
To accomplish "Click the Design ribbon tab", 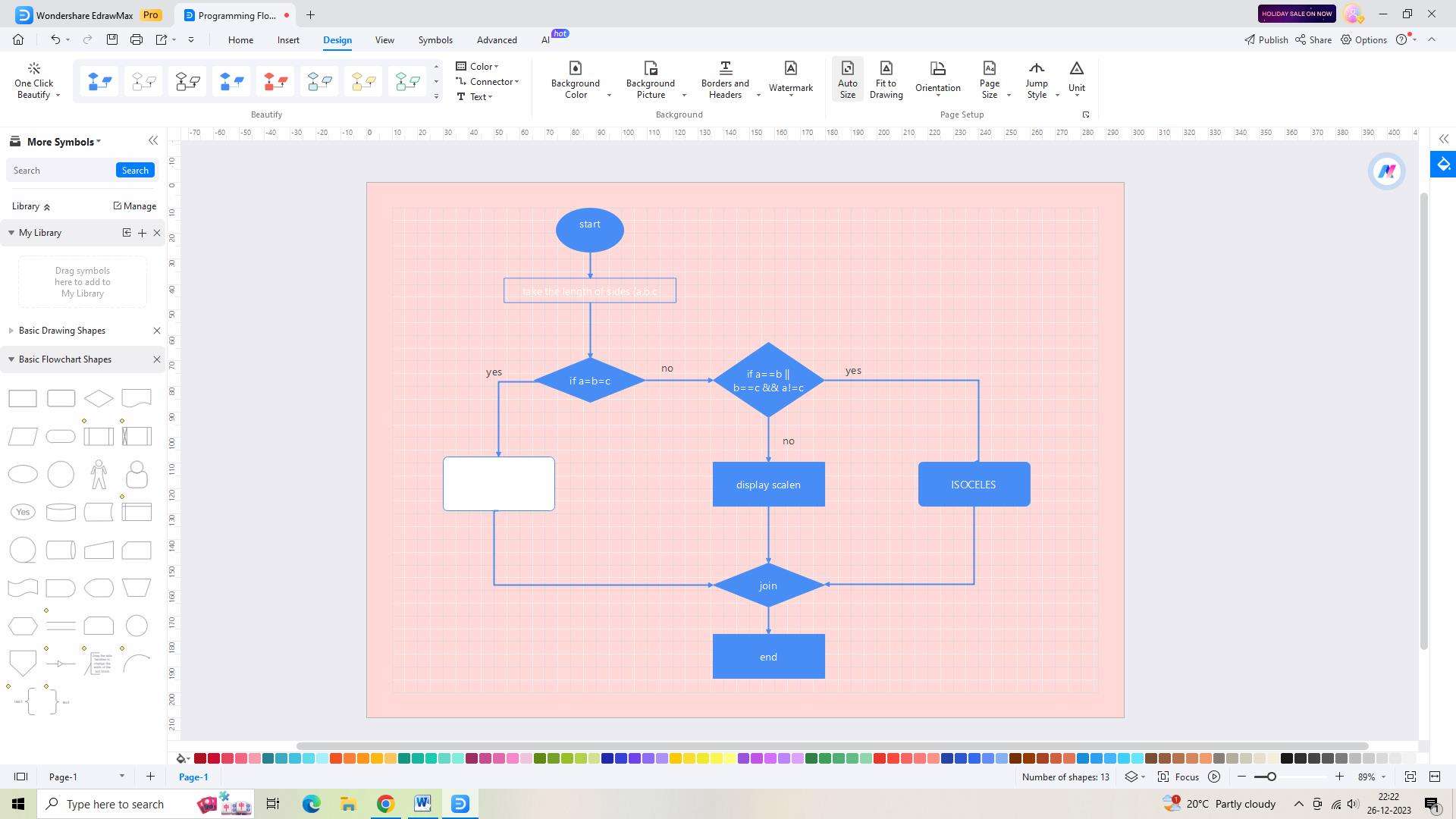I will [x=337, y=40].
